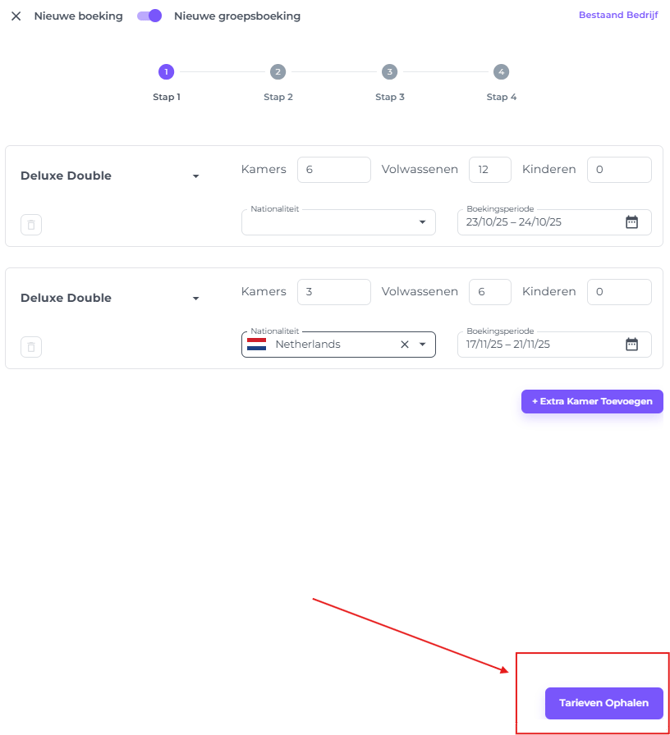Expand the first room type dropdown
This screenshot has width=670, height=735.
pos(196,176)
